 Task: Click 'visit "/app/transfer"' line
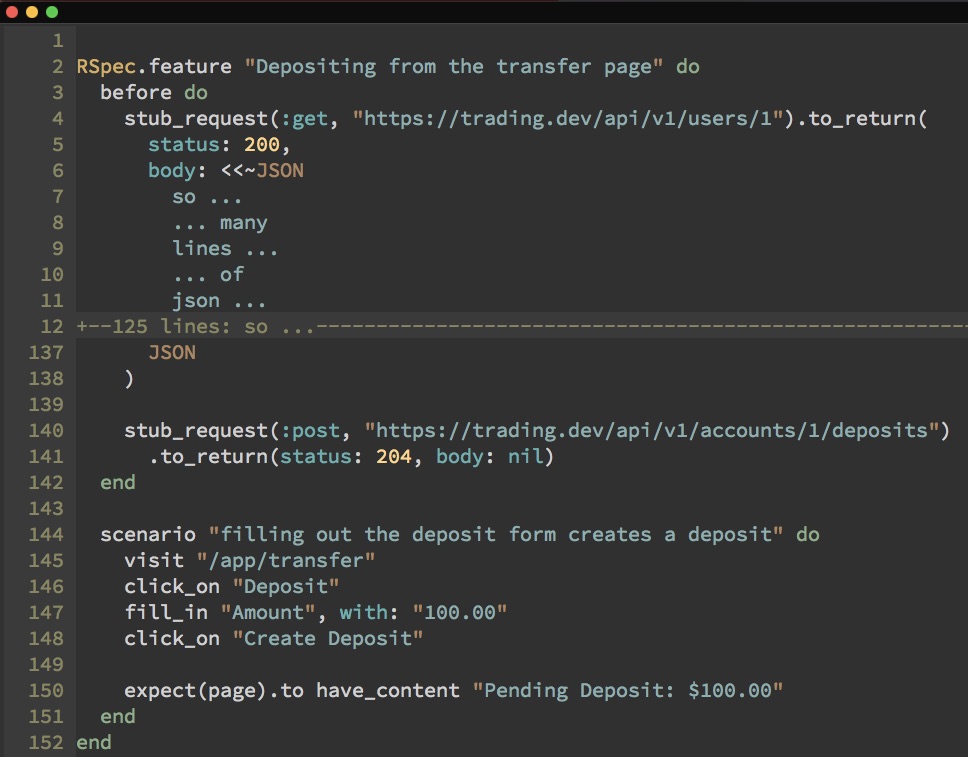click(249, 561)
